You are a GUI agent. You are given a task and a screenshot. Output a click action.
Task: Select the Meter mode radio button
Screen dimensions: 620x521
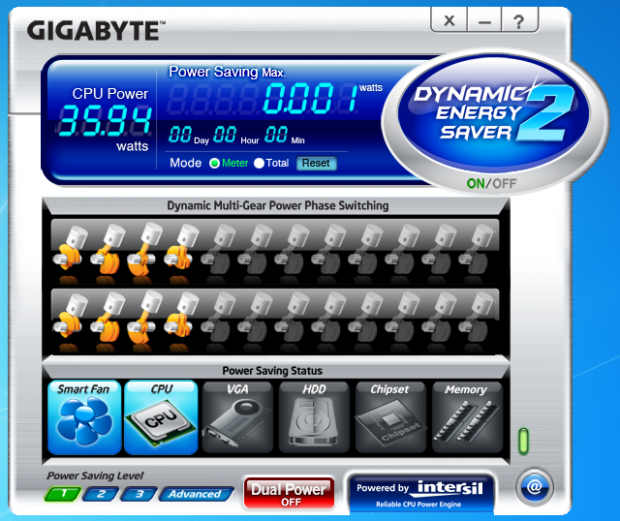pyautogui.click(x=214, y=163)
